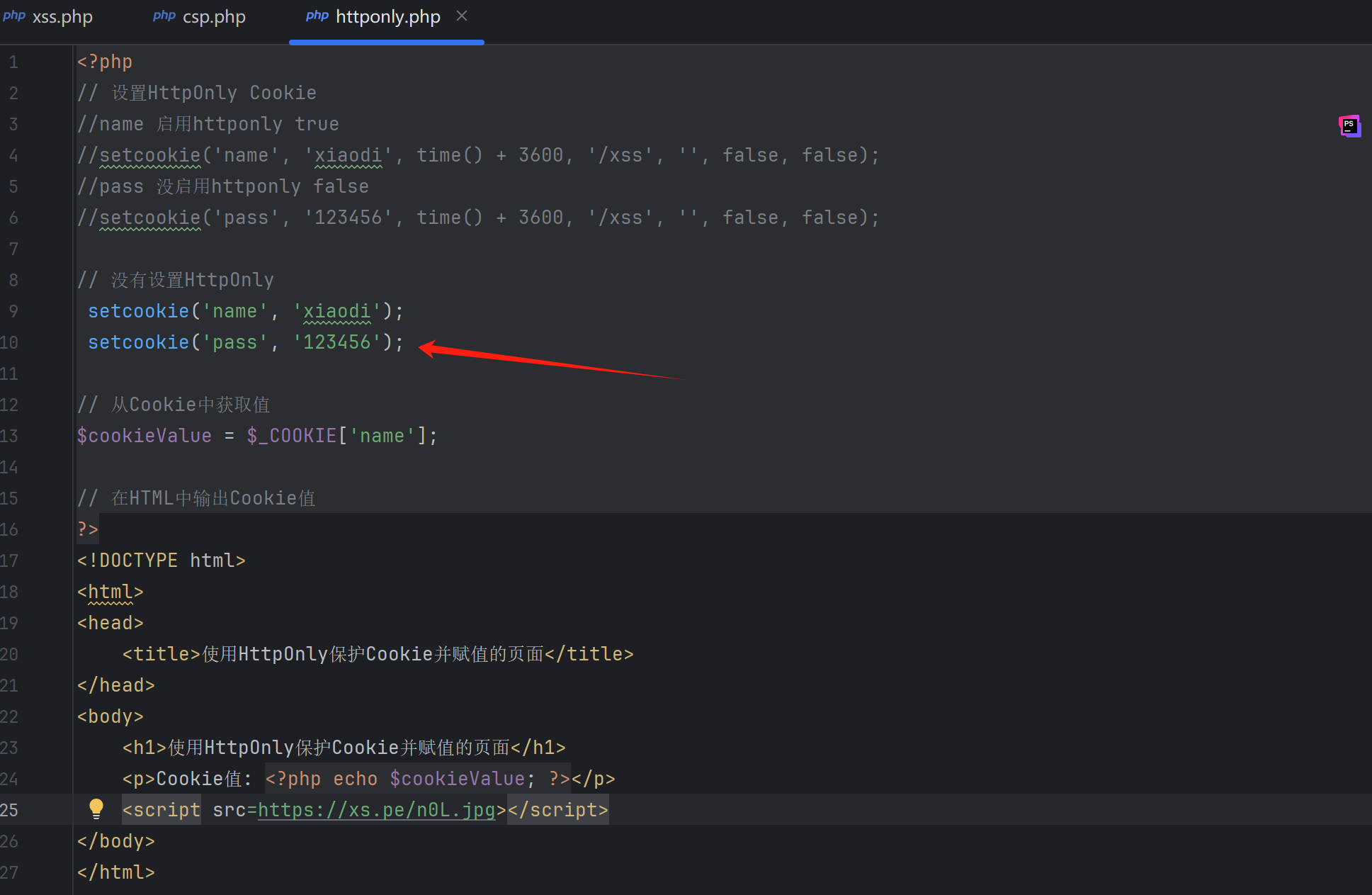
Task: Click the PhpStorm icon at right edge
Action: 1349,126
